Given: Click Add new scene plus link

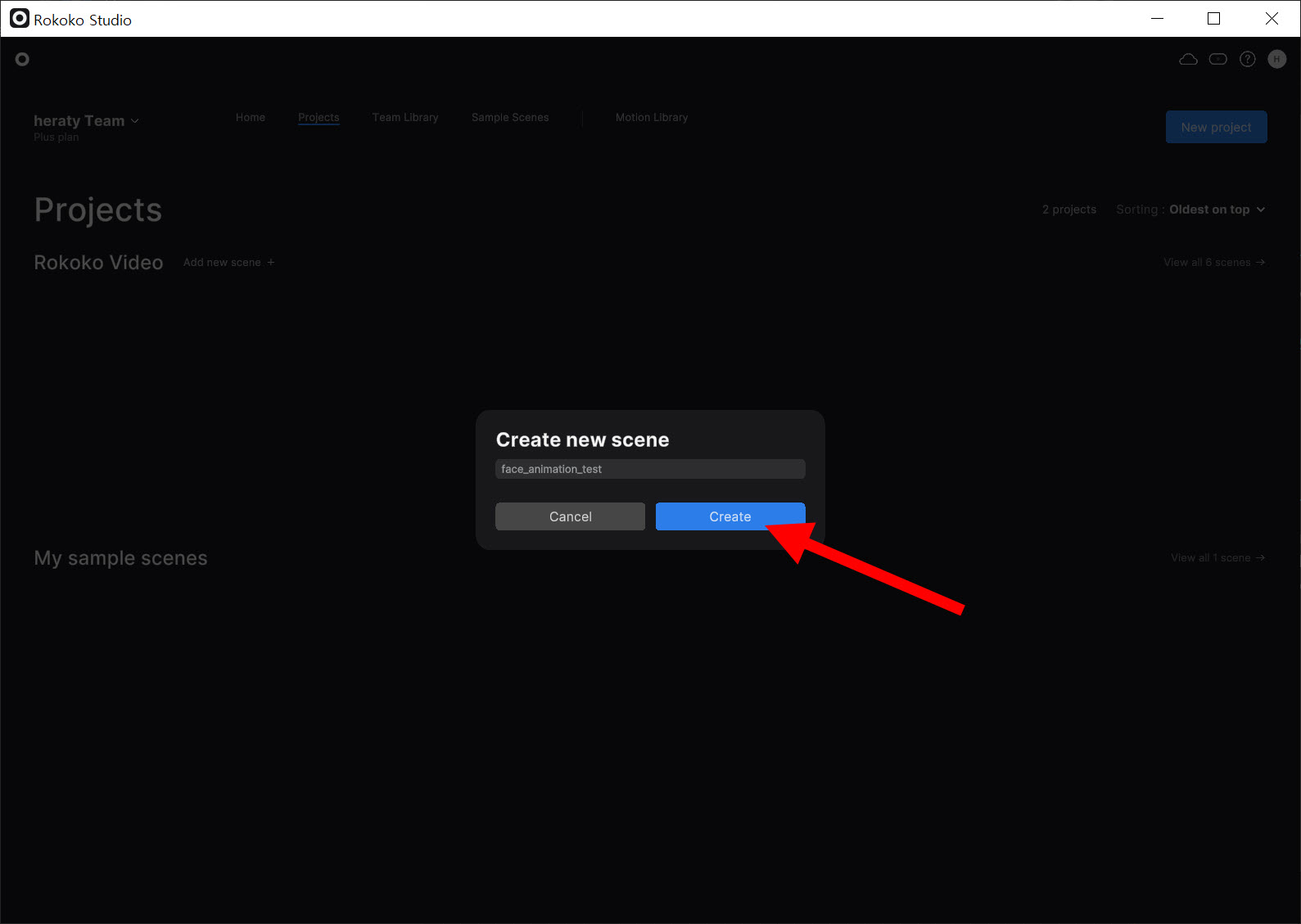Looking at the screenshot, I should coord(229,262).
